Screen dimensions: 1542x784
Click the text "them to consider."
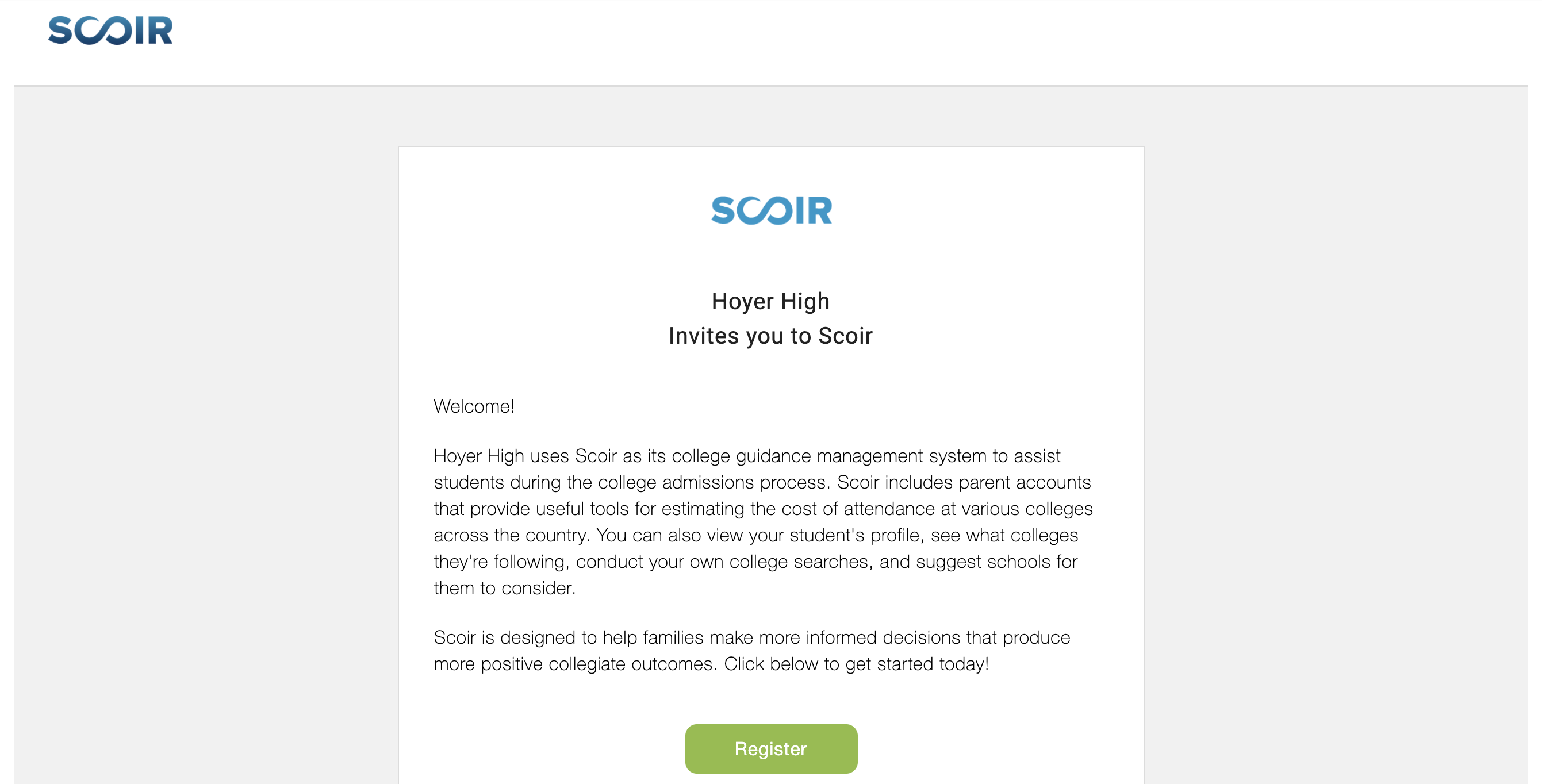coord(505,587)
